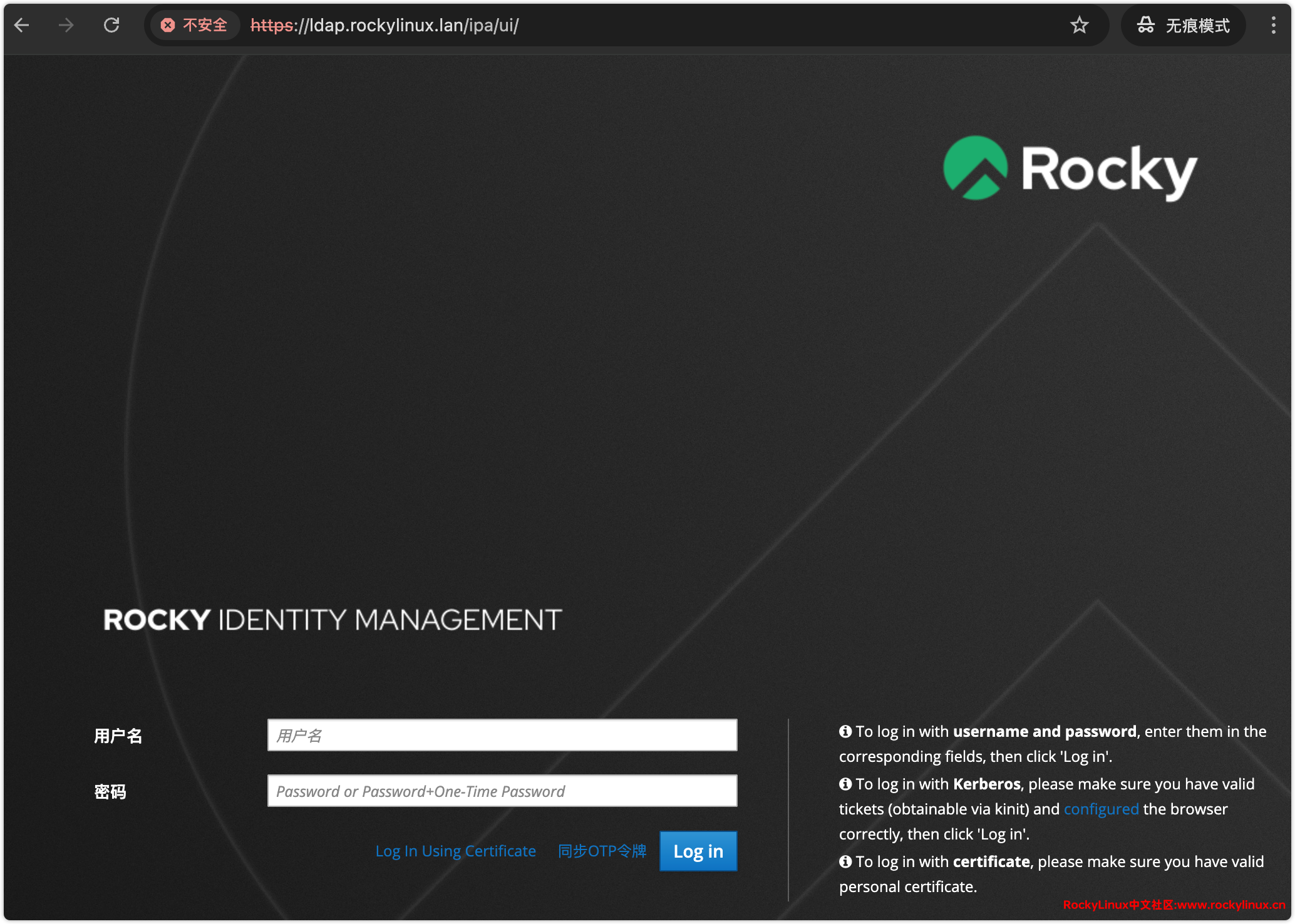This screenshot has width=1295, height=924.
Task: Click the red not-secure warning badge
Action: click(x=194, y=26)
